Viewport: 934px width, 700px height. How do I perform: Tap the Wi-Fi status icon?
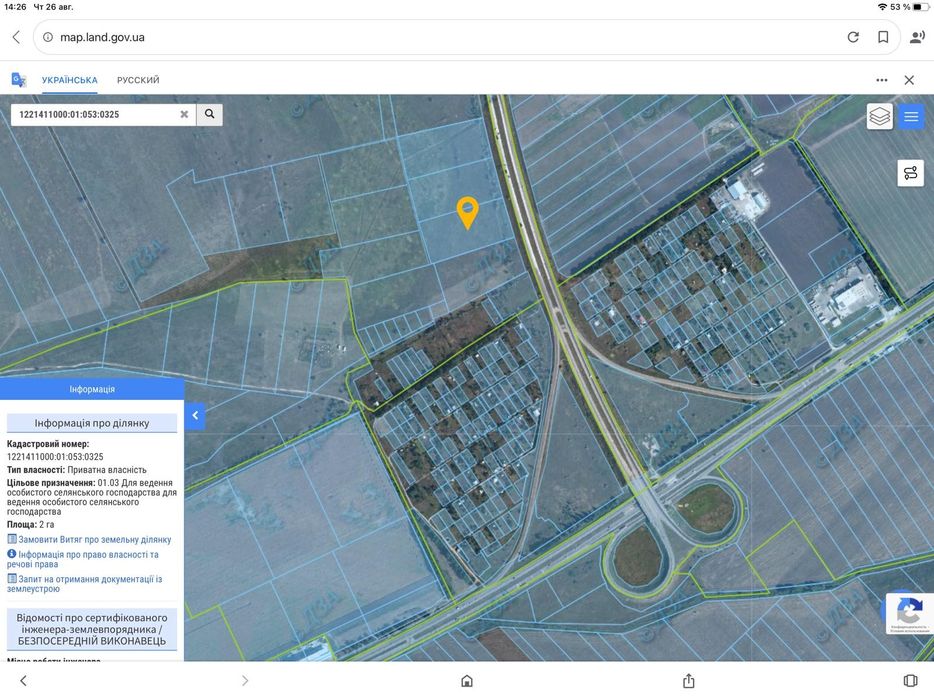[882, 7]
